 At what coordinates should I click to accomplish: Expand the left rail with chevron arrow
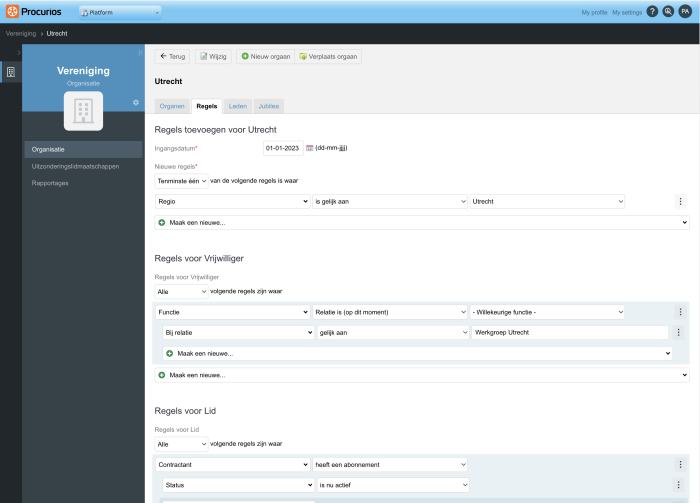click(x=18, y=53)
